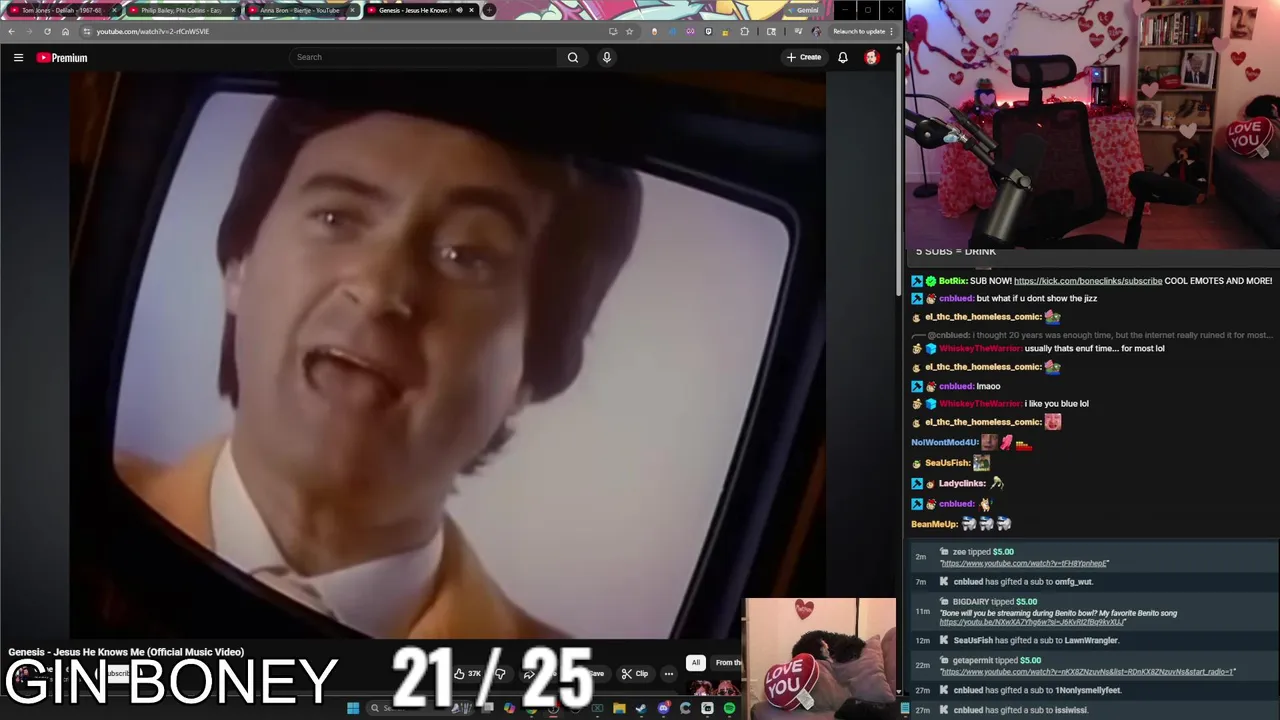Click video title 'Genesis - Jesus He Knows Me'
This screenshot has width=1280, height=720.
[x=126, y=652]
